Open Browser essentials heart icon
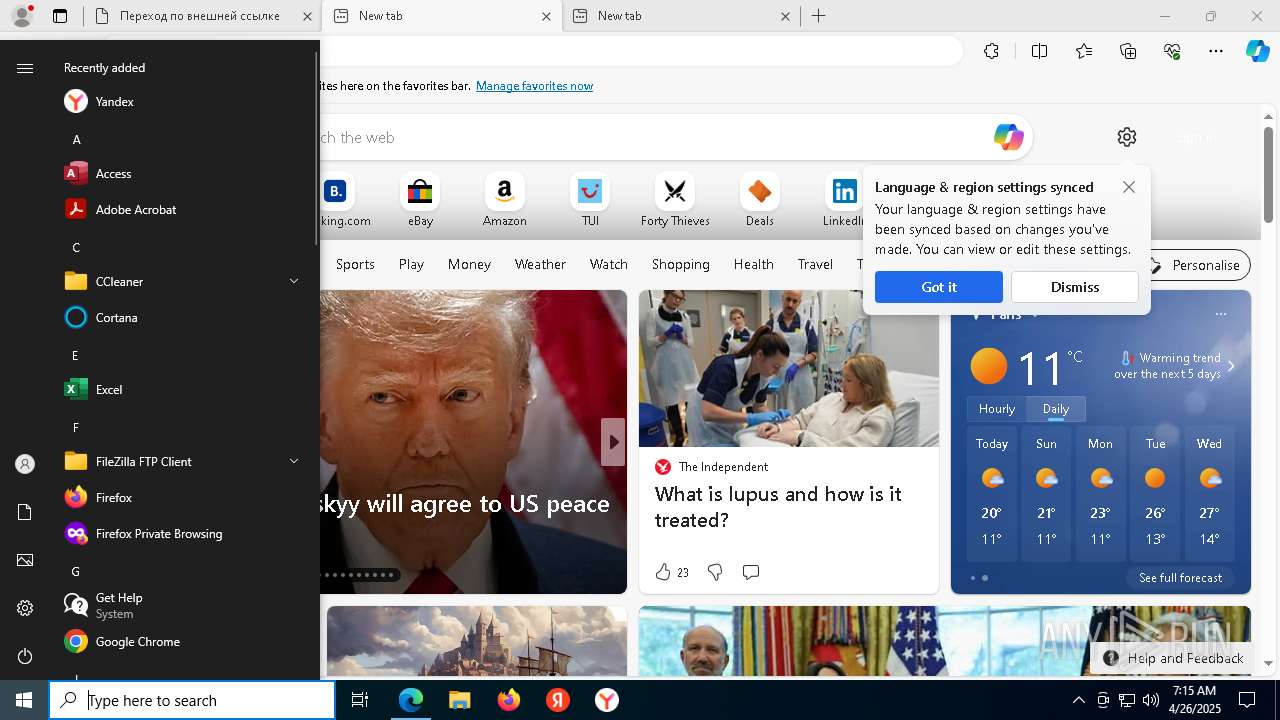Image resolution: width=1280 pixels, height=720 pixels. [1172, 51]
